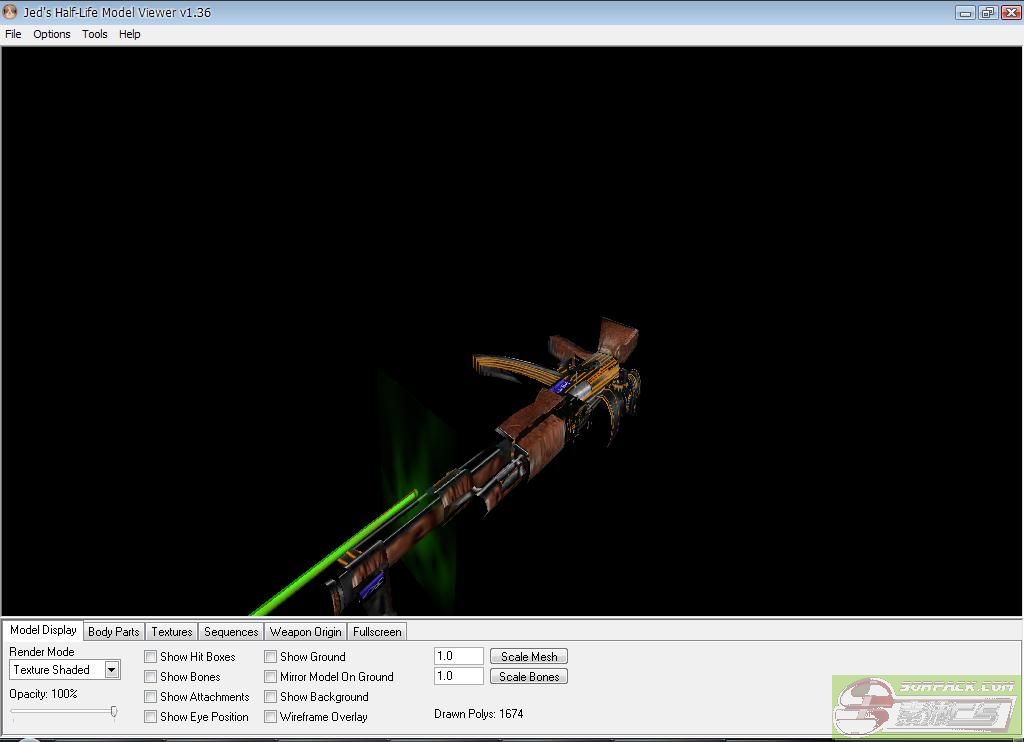1024x742 pixels.
Task: Click the Scale Mesh button
Action: 529,657
